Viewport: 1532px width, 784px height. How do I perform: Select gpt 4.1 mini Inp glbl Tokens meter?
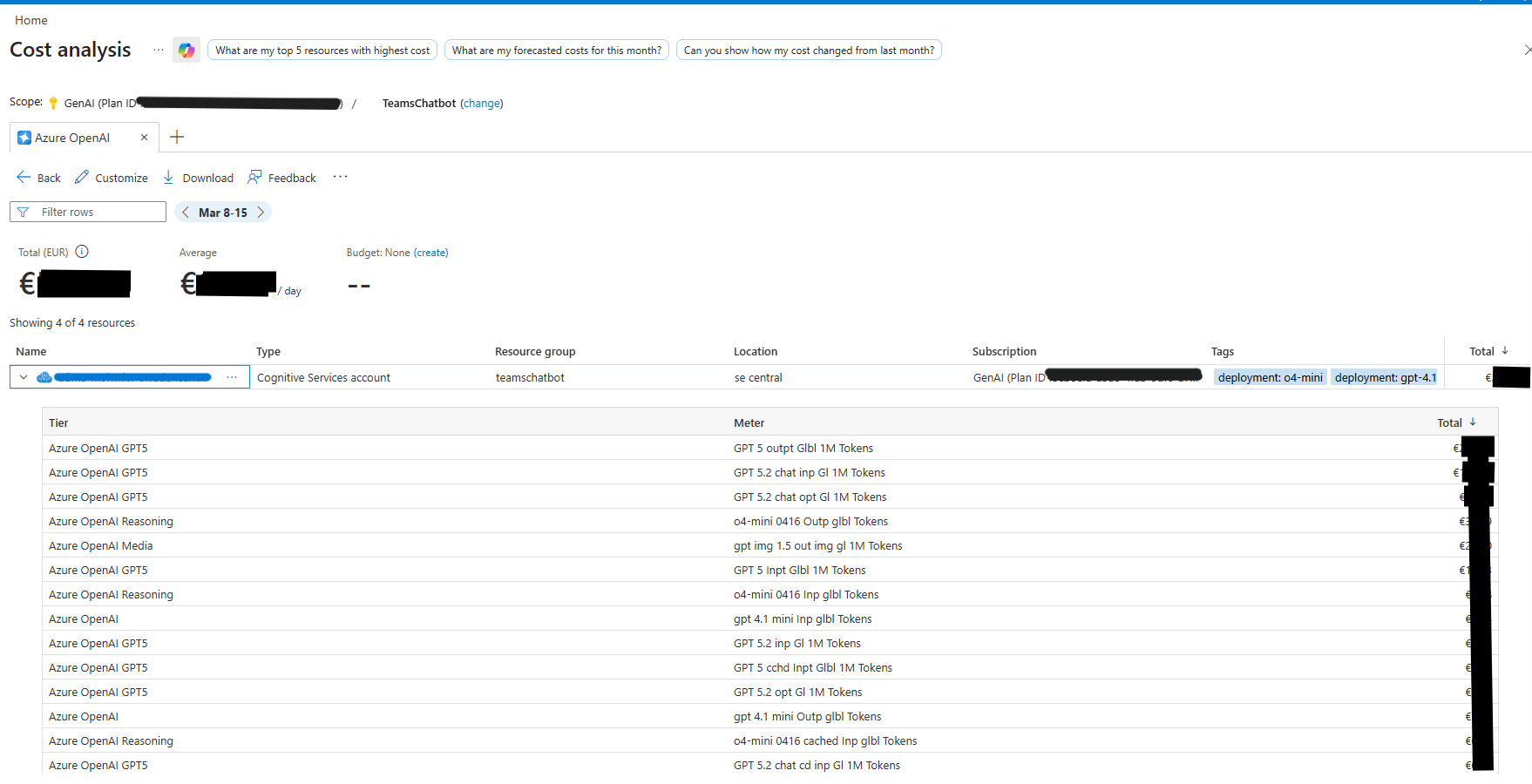(x=803, y=618)
